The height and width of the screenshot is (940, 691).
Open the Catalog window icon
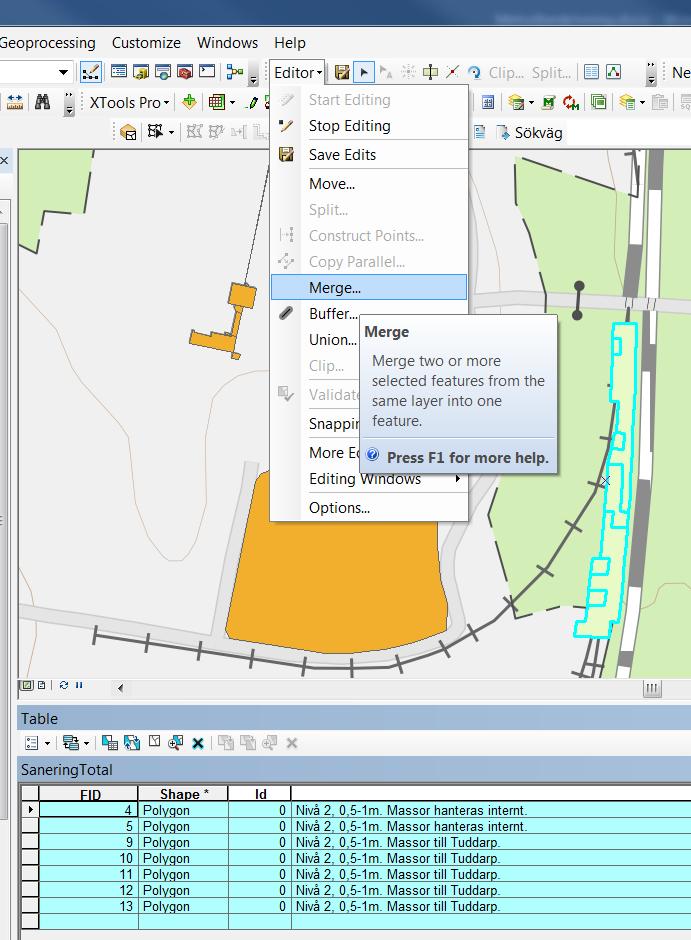141,72
